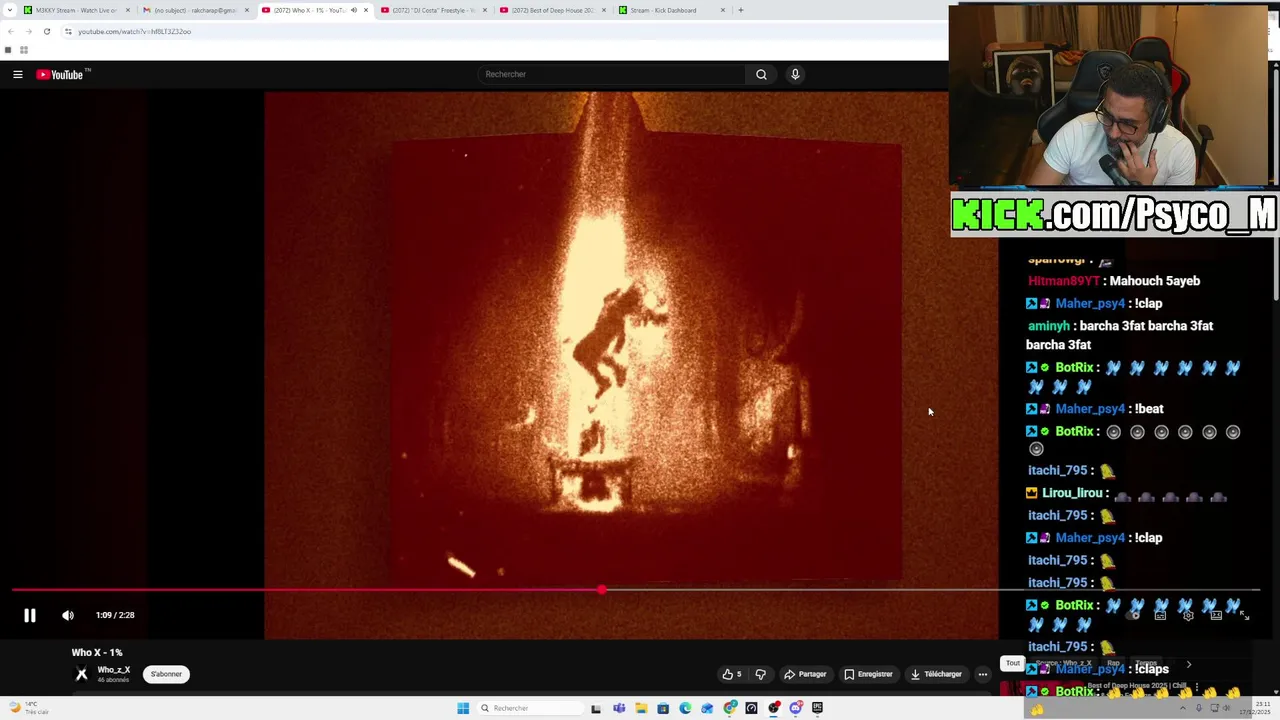
Task: Go back with the browser back arrow
Action: click(x=10, y=31)
